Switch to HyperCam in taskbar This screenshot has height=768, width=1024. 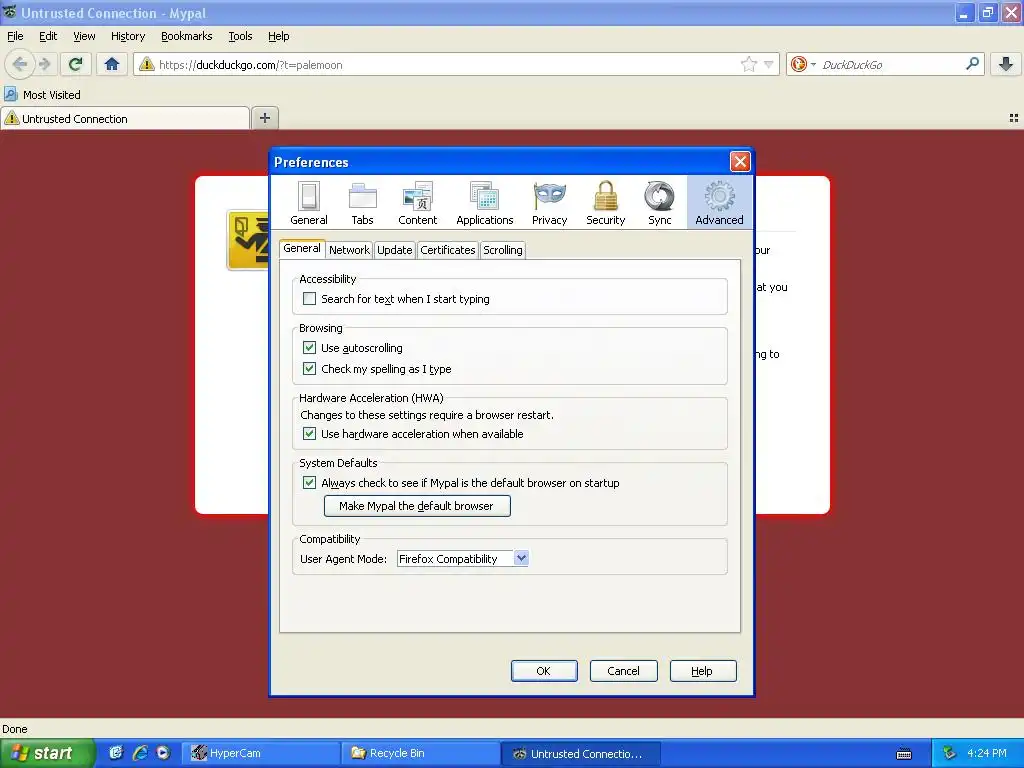point(261,753)
